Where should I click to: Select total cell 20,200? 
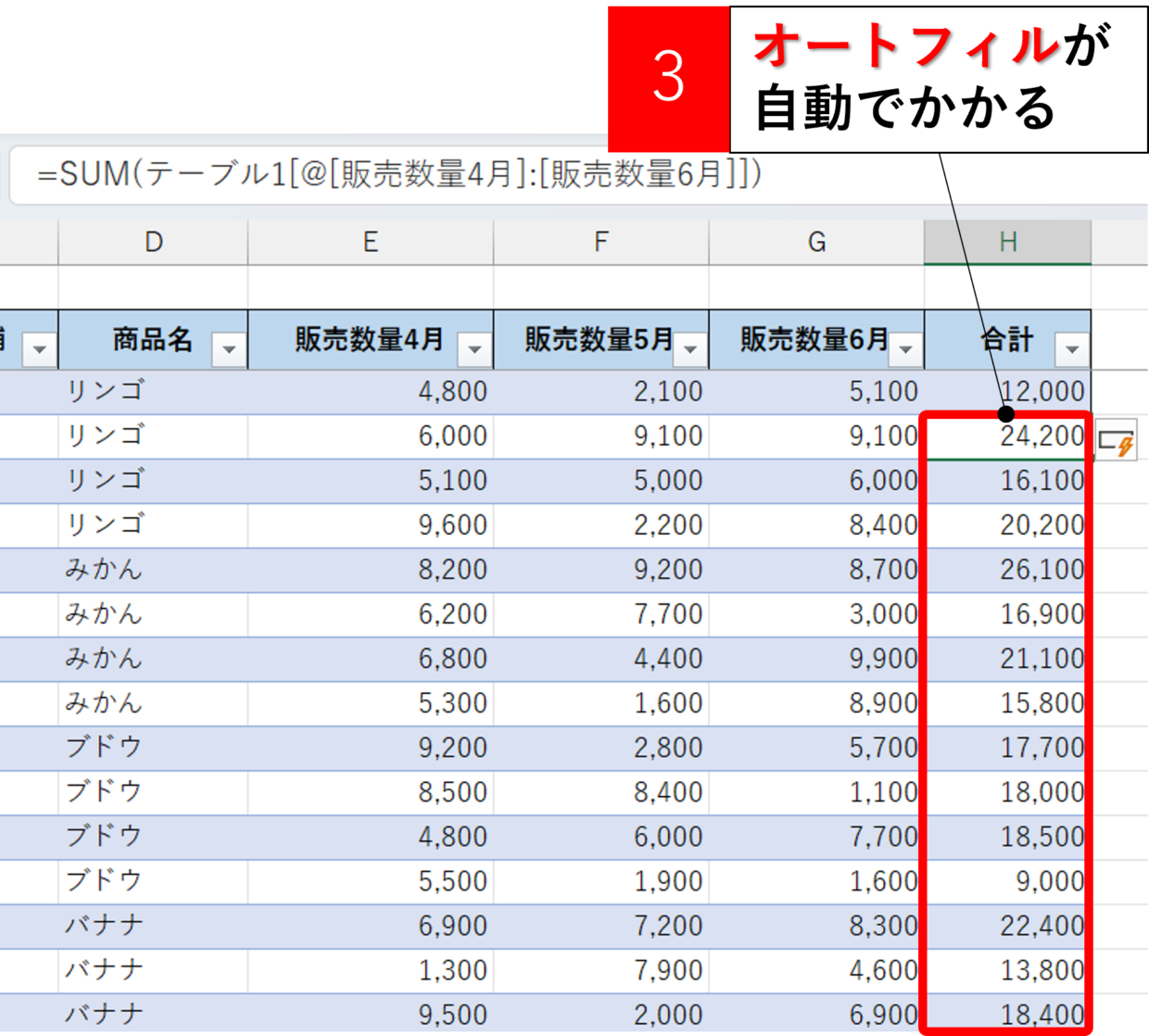pos(1007,525)
